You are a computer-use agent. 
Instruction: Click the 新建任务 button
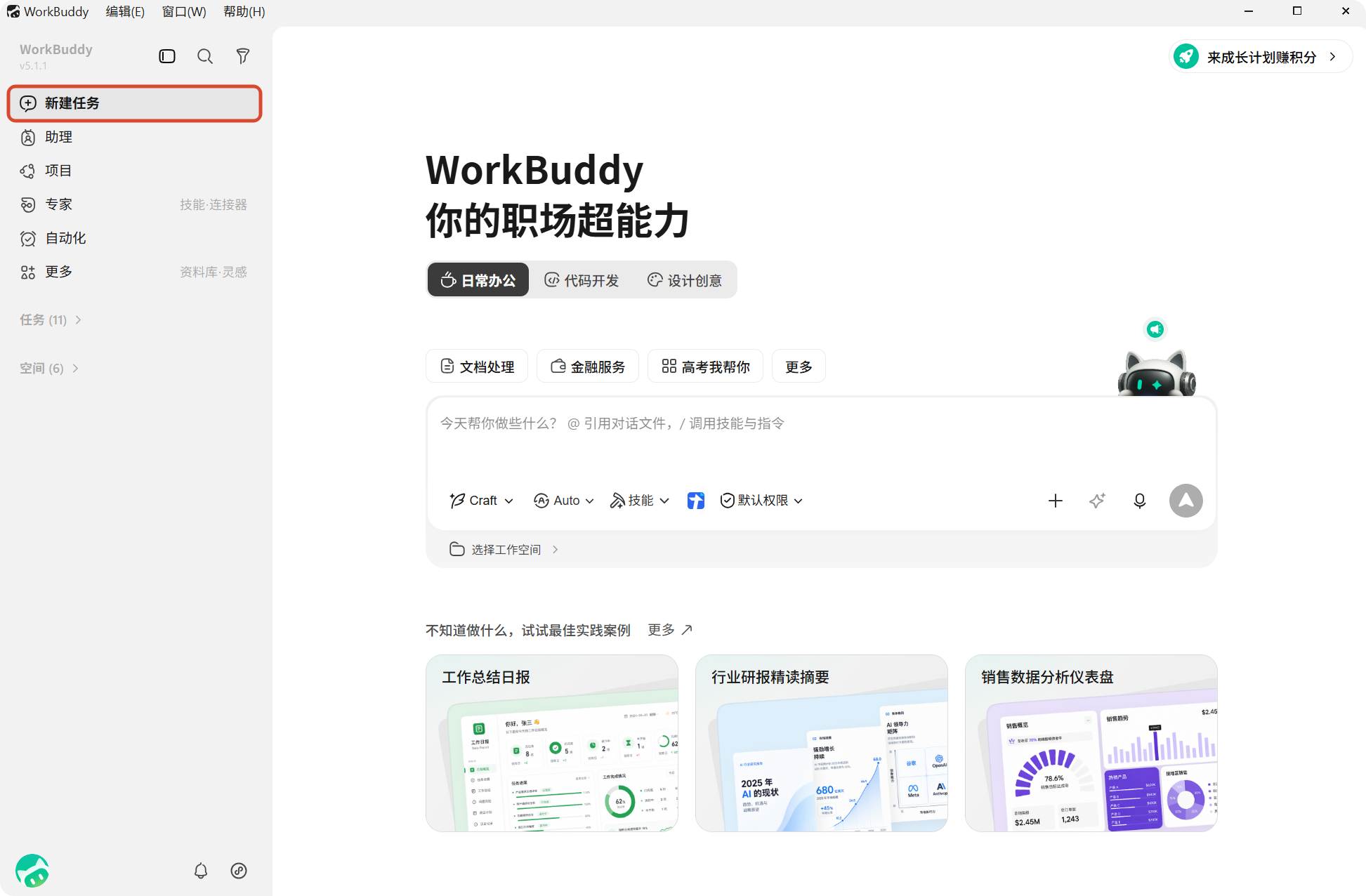(x=135, y=103)
